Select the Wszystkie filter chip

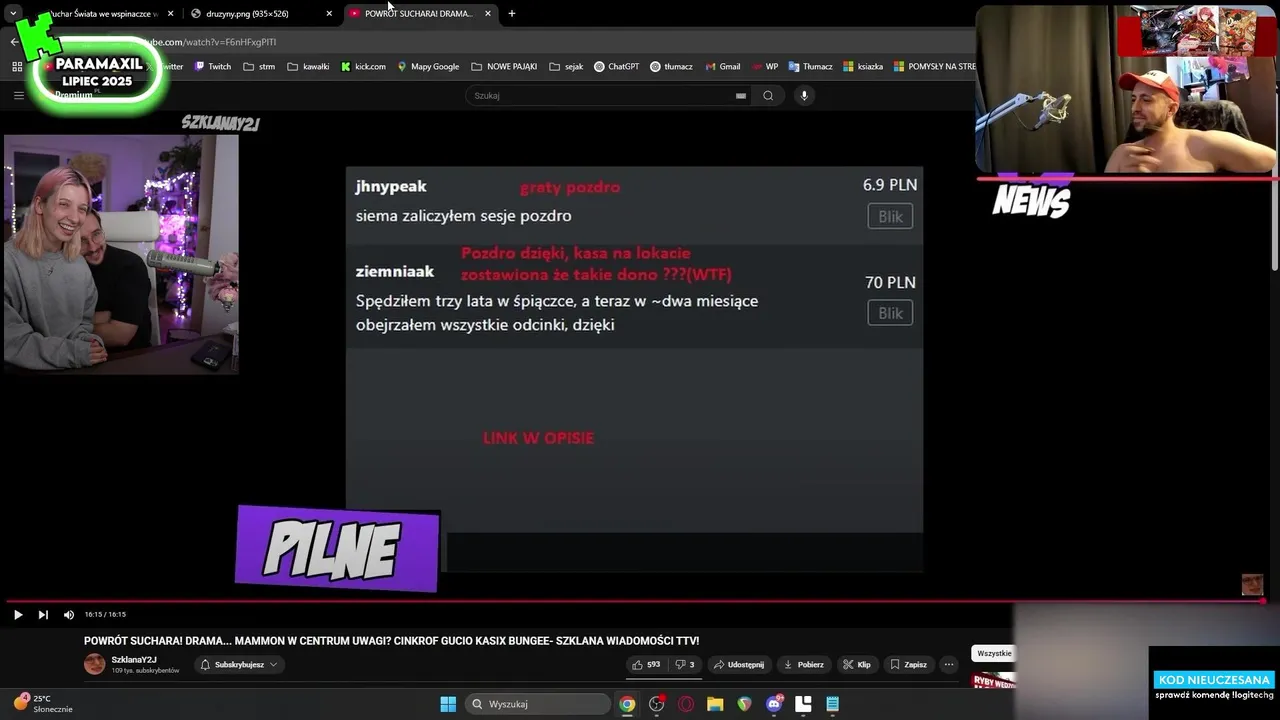[x=994, y=653]
